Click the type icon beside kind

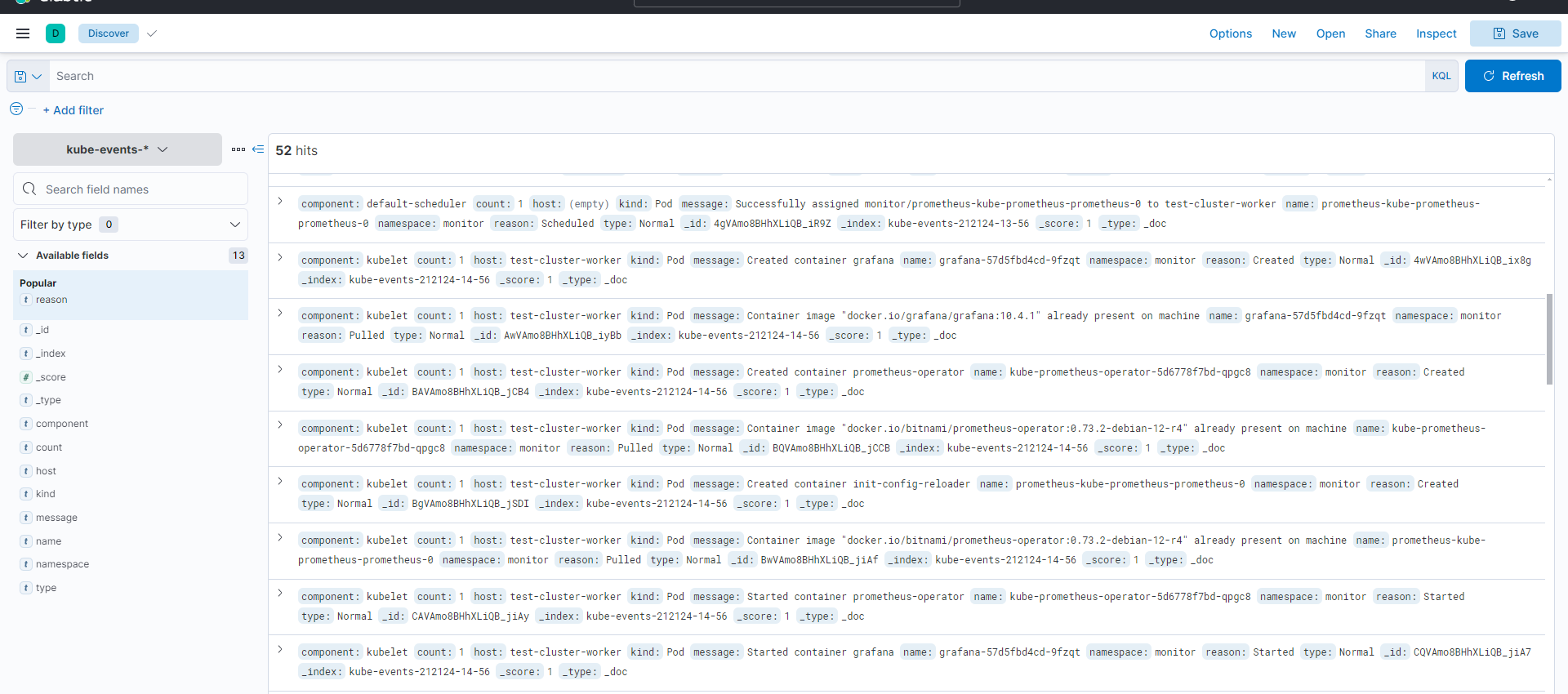point(26,494)
